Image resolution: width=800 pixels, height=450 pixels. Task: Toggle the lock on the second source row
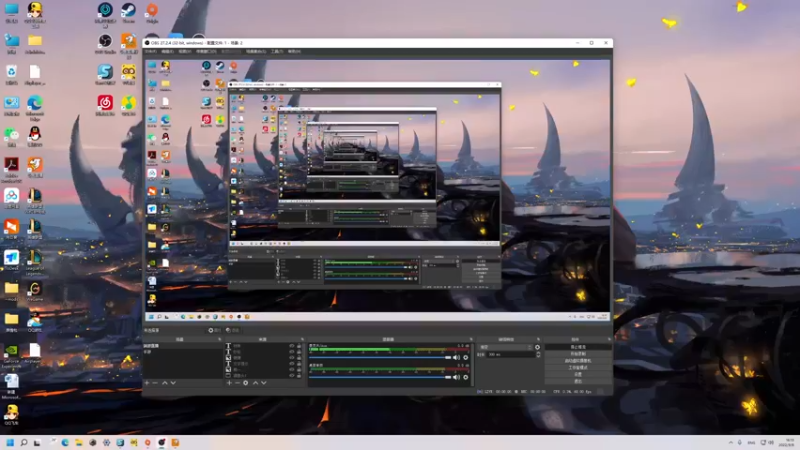click(x=299, y=352)
